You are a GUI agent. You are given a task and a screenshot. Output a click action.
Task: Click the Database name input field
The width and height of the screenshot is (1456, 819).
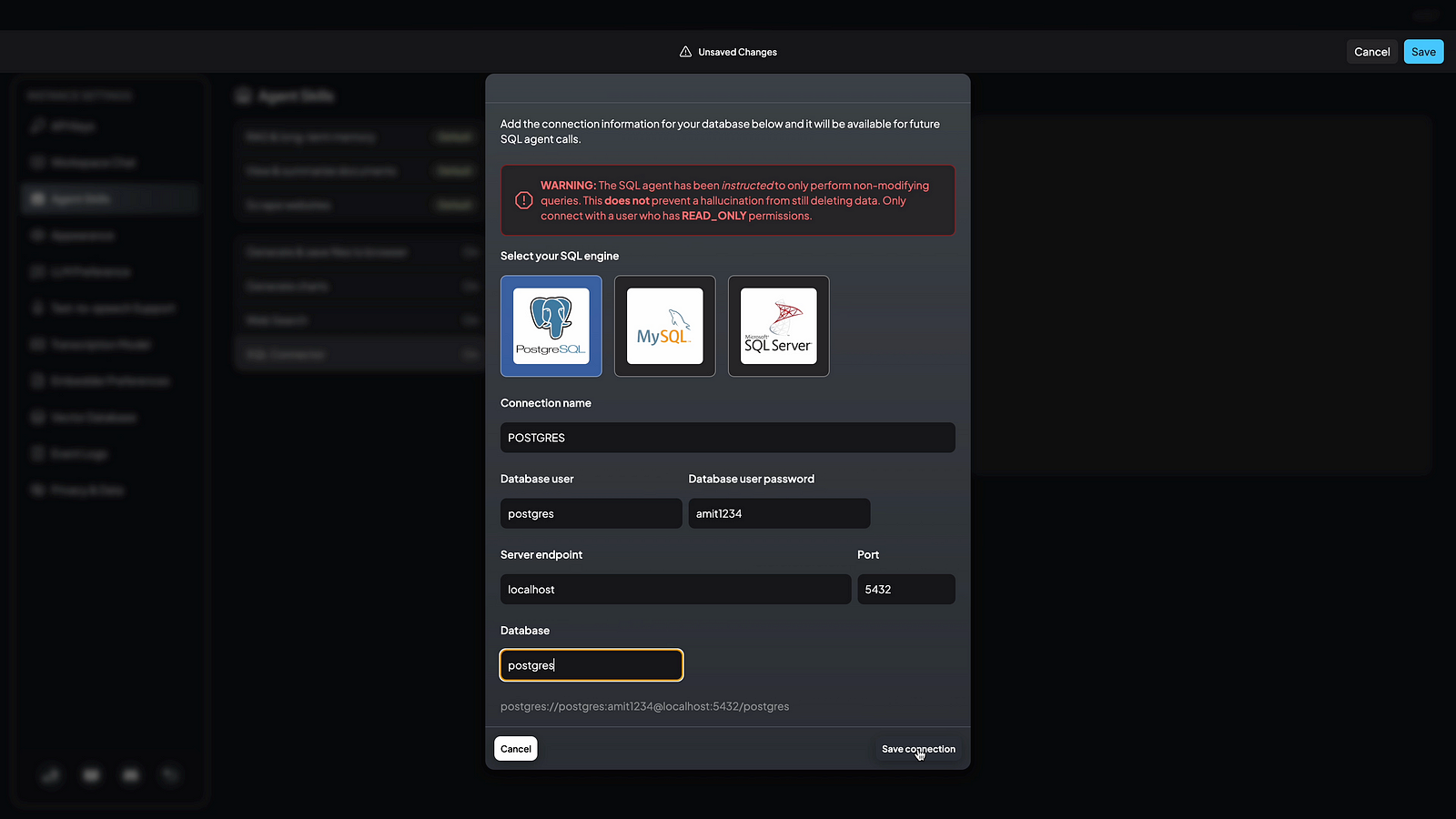point(591,665)
